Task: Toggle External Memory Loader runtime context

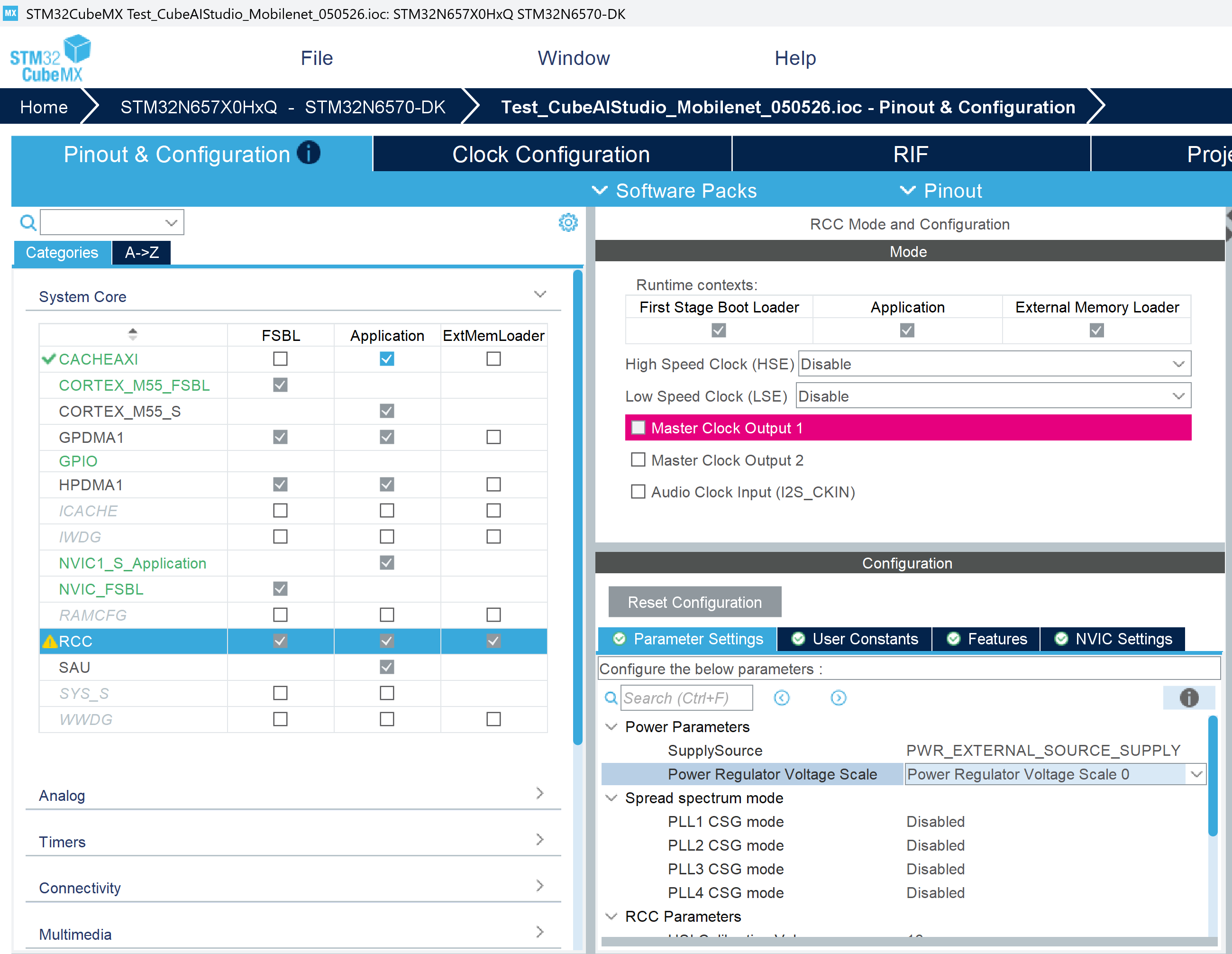Action: [x=1096, y=330]
